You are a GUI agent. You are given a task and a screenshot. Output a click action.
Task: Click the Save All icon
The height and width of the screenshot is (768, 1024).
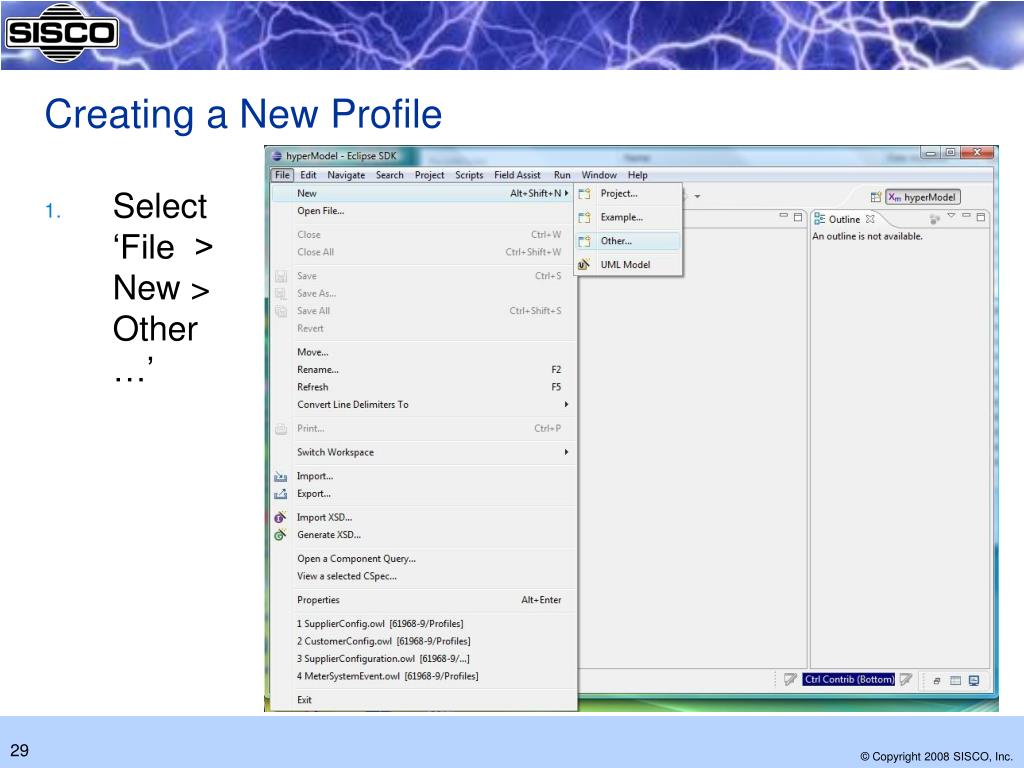point(281,312)
